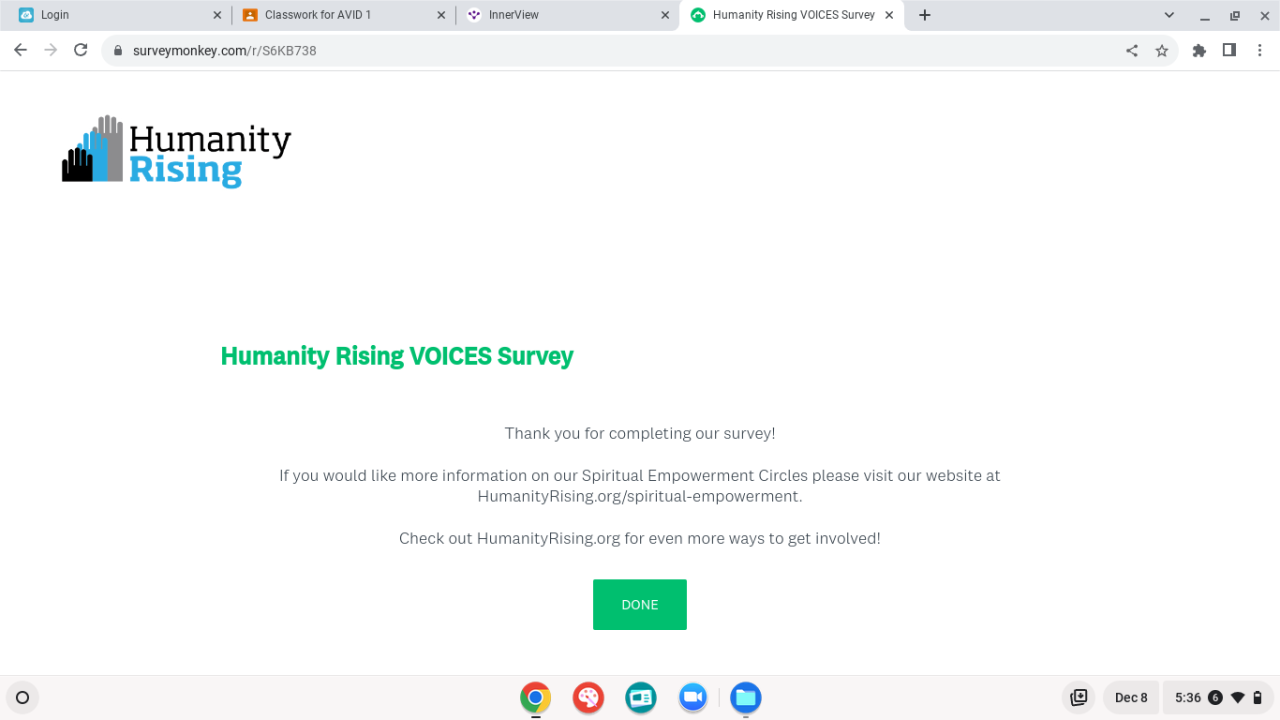Viewport: 1280px width, 720px height.
Task: Click the Humanity Rising logo
Action: point(176,151)
